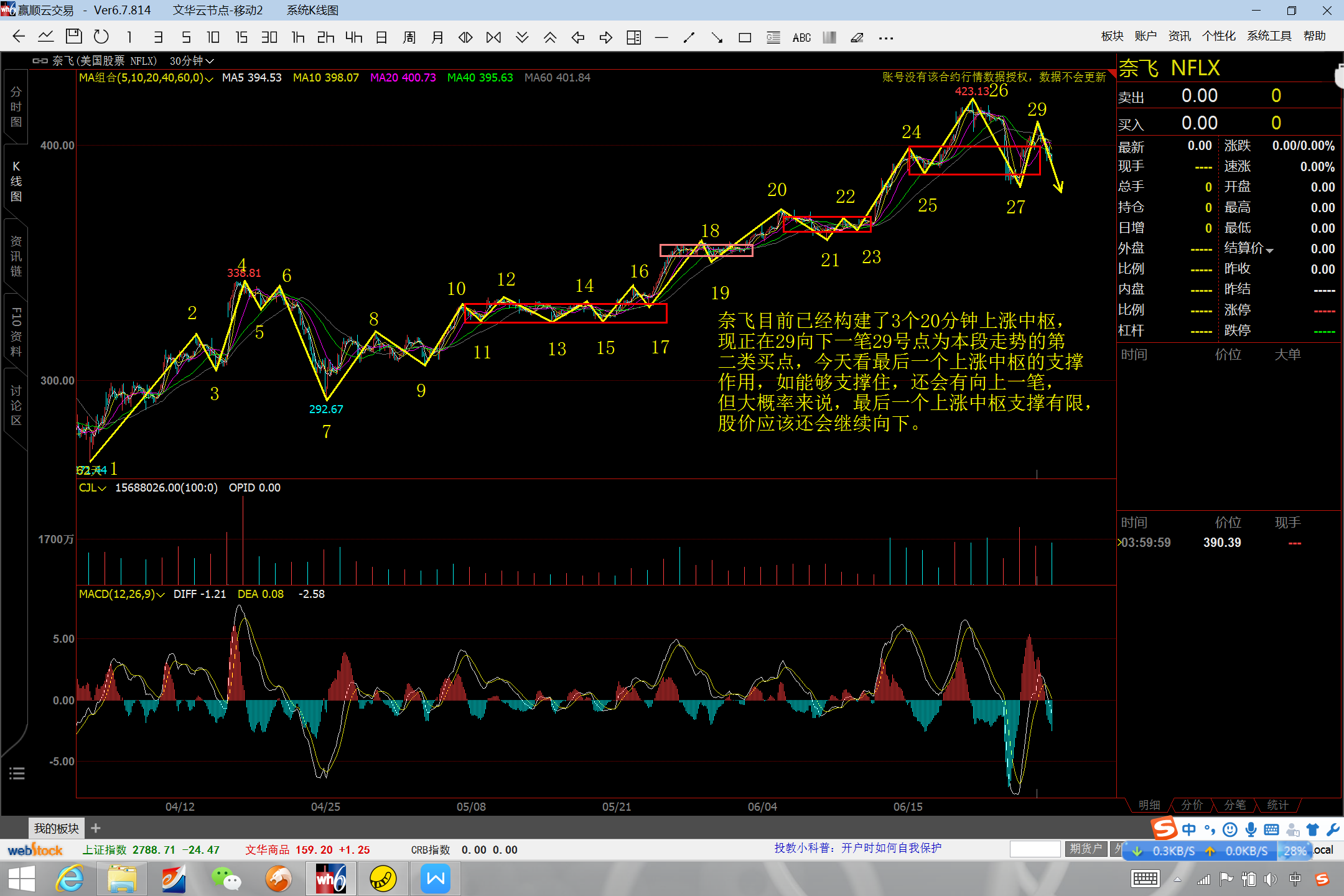Click the split window layout icon
This screenshot has width=1344, height=896.
(633, 38)
